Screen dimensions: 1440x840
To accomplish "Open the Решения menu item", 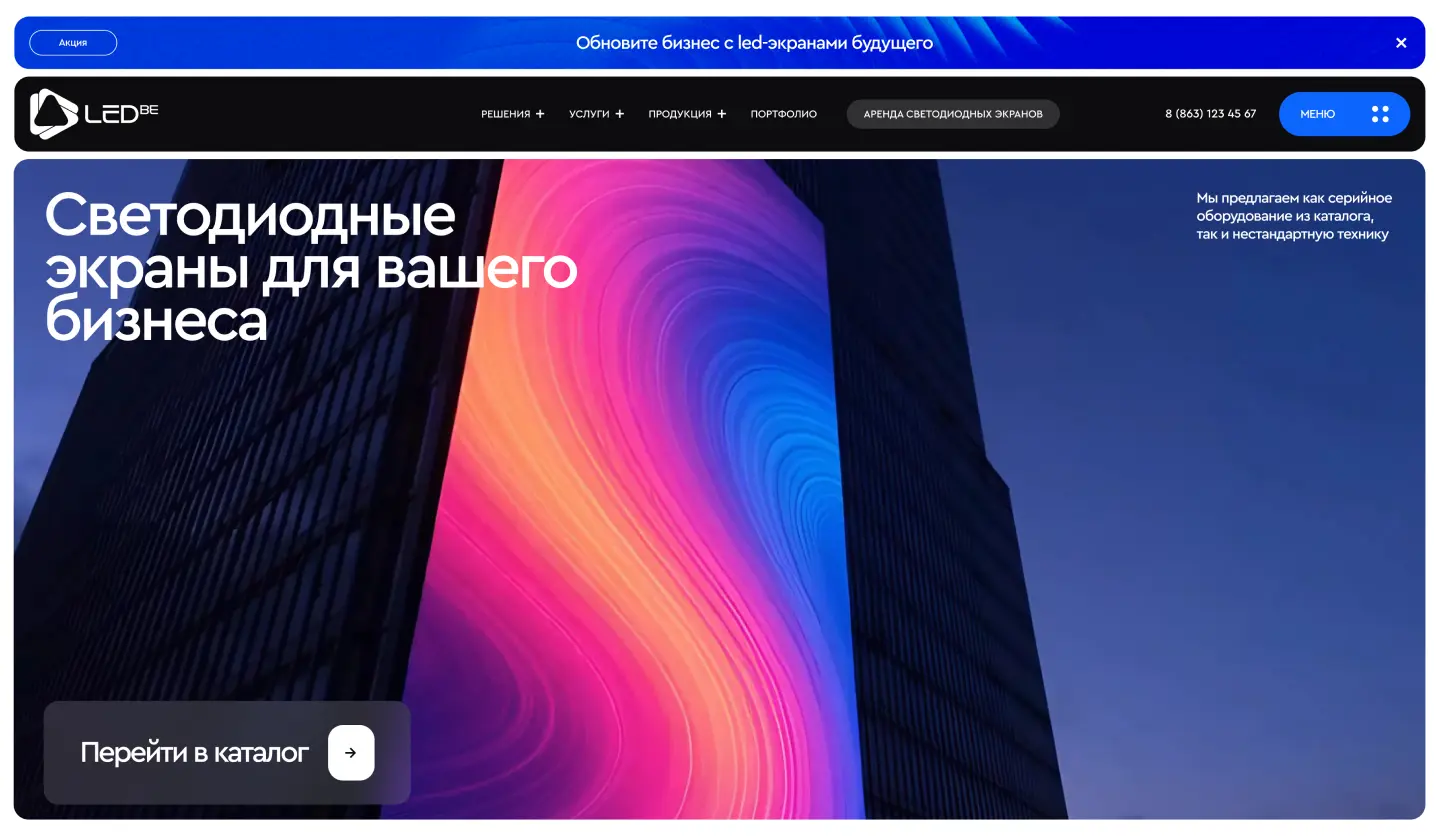I will [506, 114].
